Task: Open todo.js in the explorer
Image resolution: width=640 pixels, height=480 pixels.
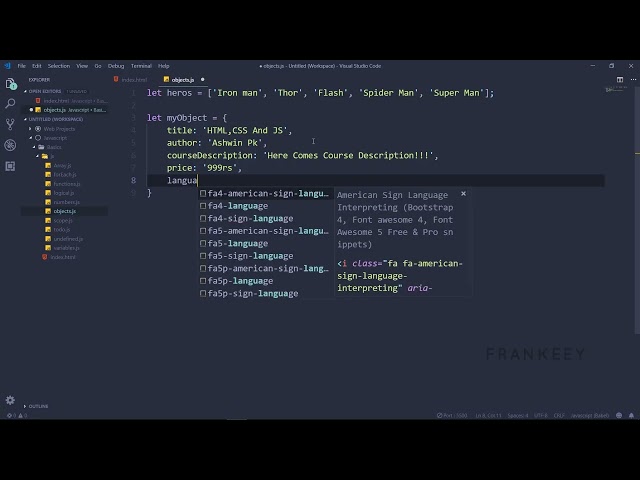Action: point(62,229)
